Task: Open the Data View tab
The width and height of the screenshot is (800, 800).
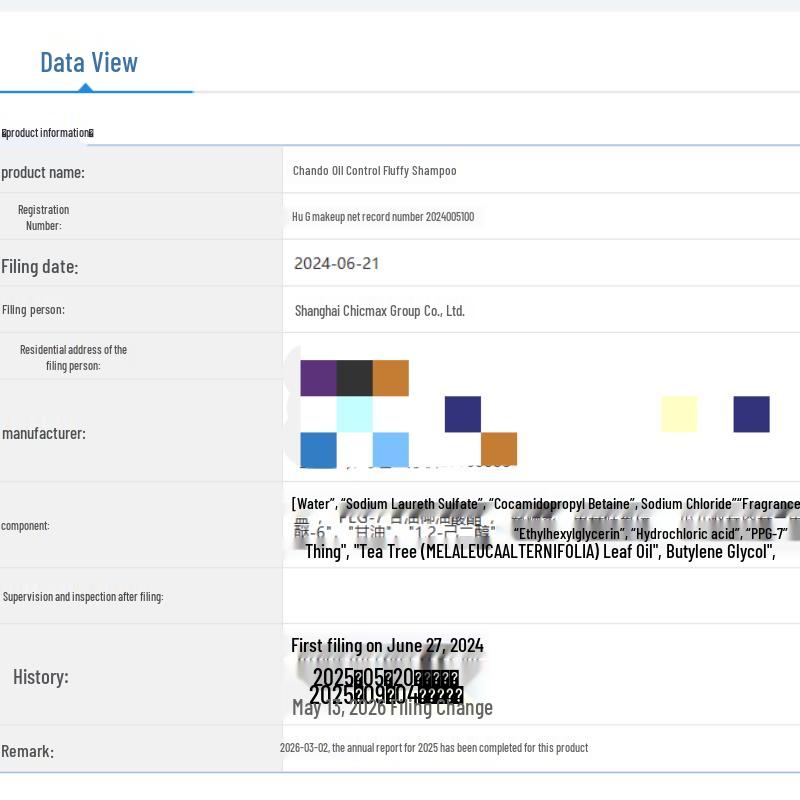Action: coord(89,63)
